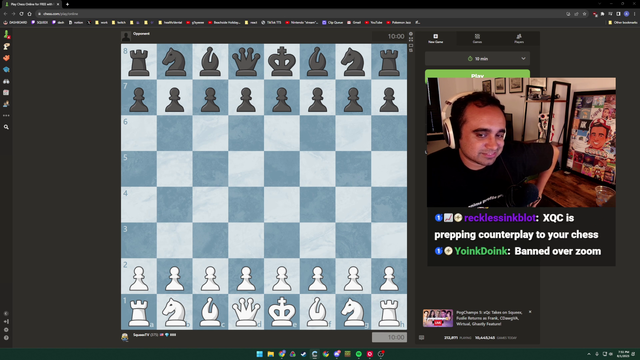Image resolution: width=640 pixels, height=360 pixels.
Task: Close the Play Chess Online tab
Action: tap(58, 4)
